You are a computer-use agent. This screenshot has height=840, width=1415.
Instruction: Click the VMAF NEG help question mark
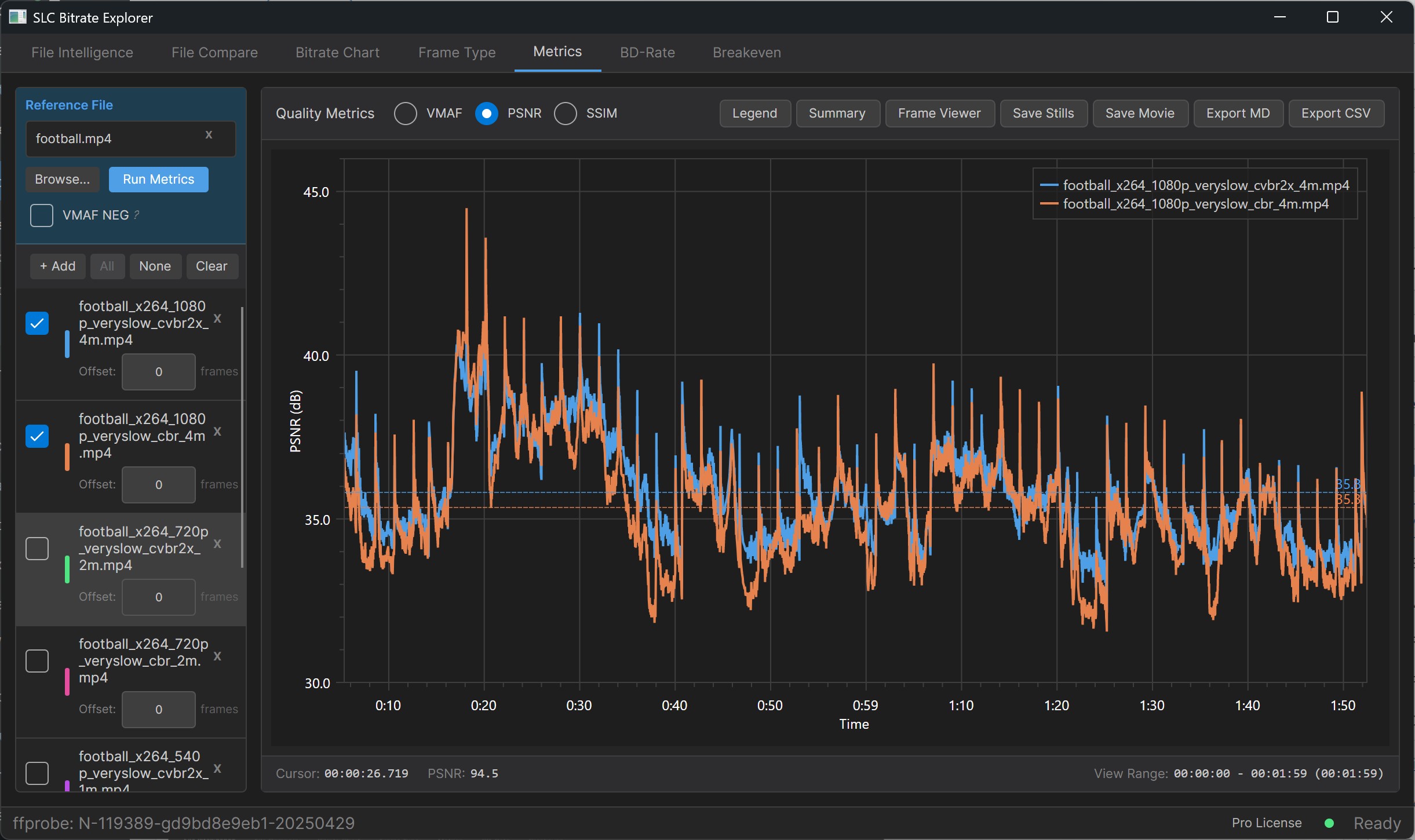pyautogui.click(x=137, y=214)
